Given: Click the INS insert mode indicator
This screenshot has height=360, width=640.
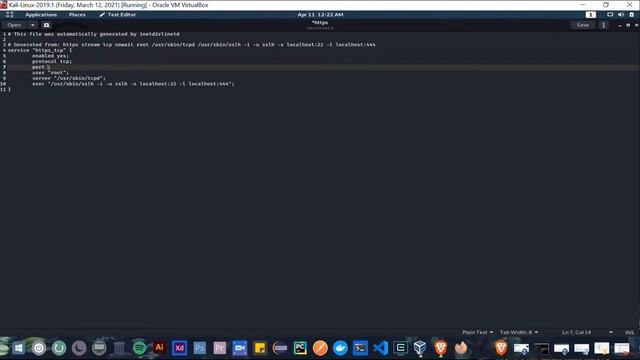Looking at the screenshot, I should 629,333.
